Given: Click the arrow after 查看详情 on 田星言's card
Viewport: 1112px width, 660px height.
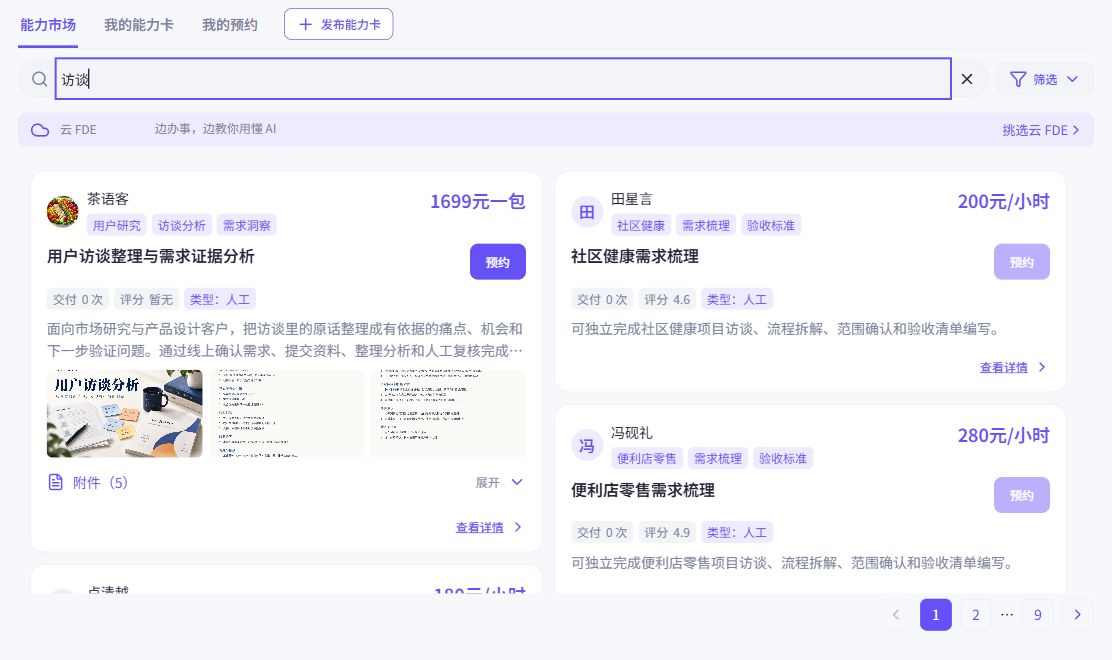Looking at the screenshot, I should click(x=1042, y=367).
